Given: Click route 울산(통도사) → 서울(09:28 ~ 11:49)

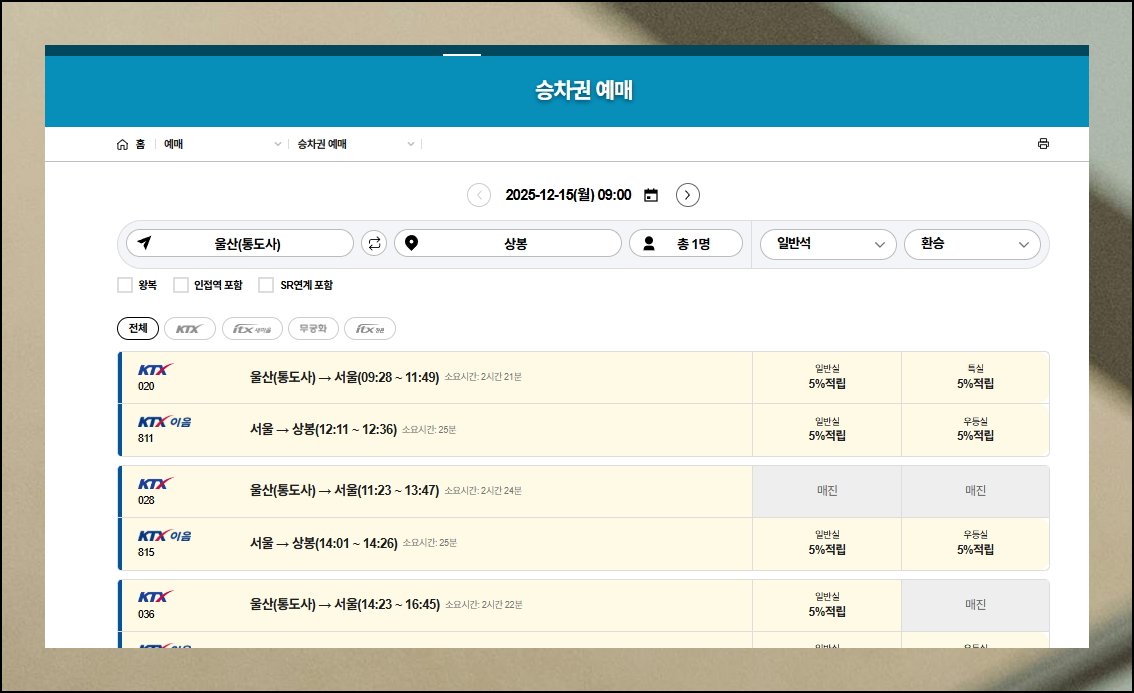Looking at the screenshot, I should point(345,378).
